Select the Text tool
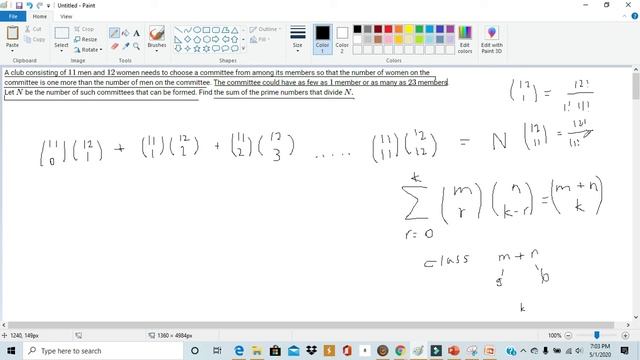 136,33
